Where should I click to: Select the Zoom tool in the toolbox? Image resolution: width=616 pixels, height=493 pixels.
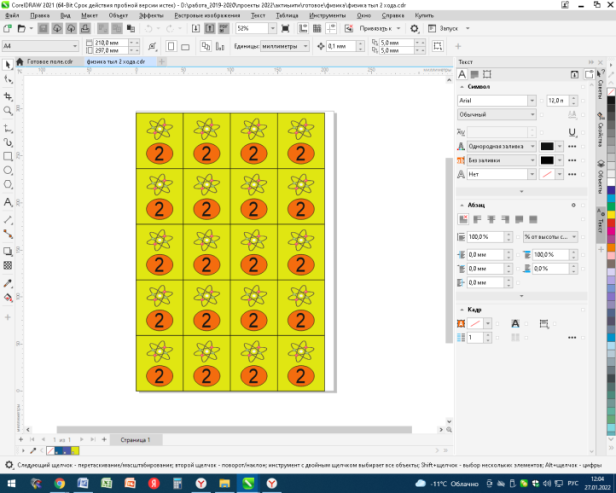tap(8, 110)
